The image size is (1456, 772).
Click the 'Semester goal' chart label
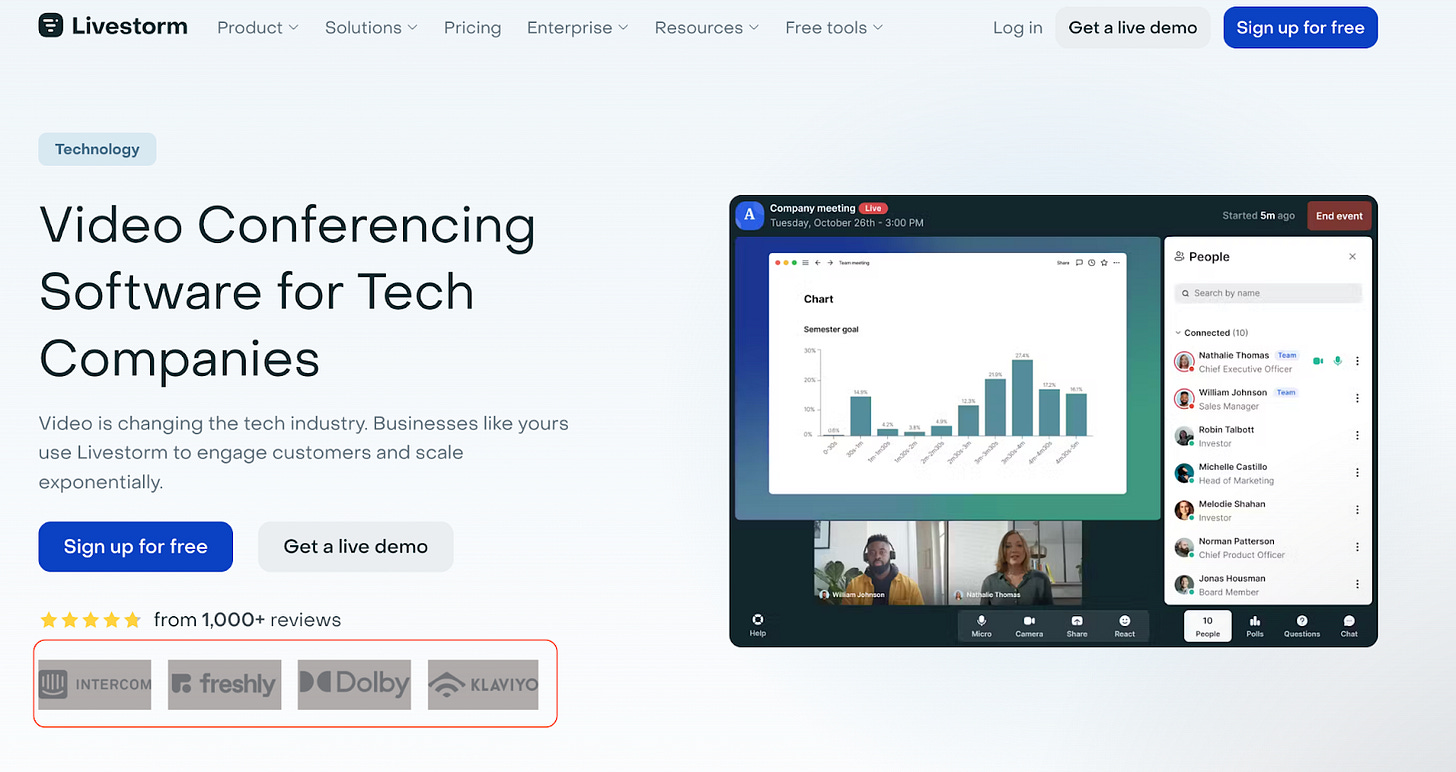(831, 329)
